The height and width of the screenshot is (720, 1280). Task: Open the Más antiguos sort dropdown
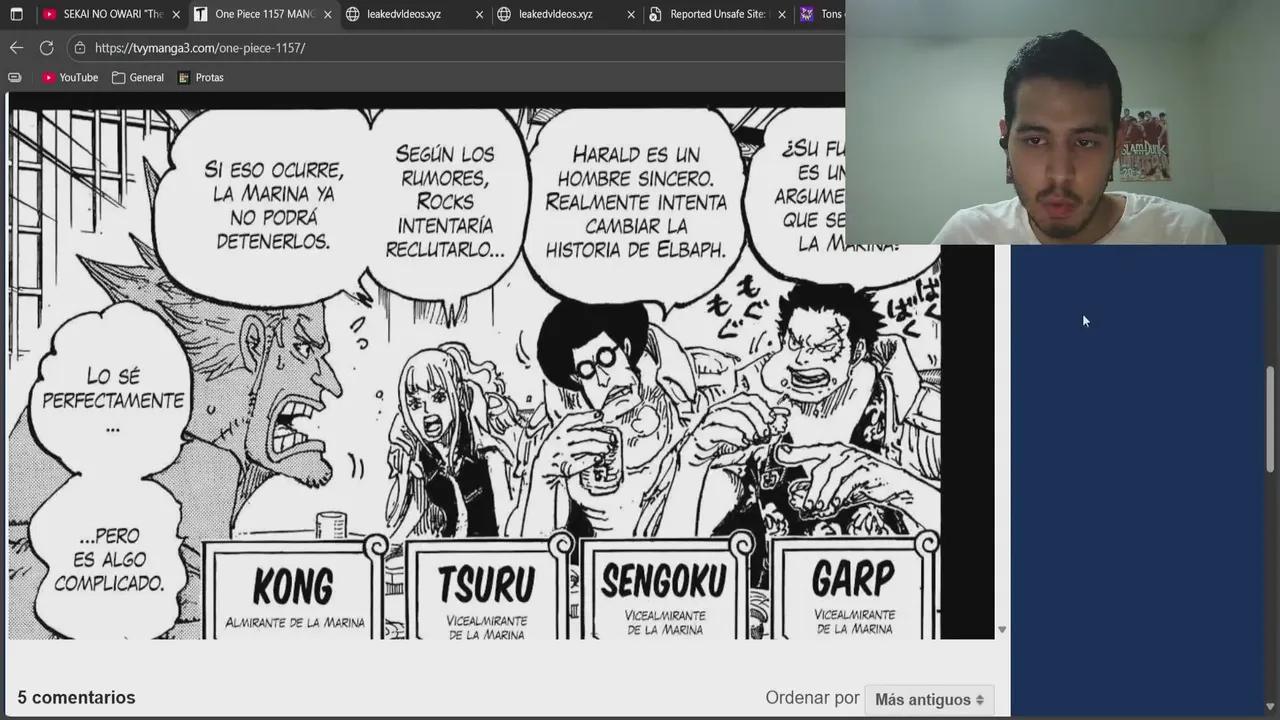tap(929, 699)
